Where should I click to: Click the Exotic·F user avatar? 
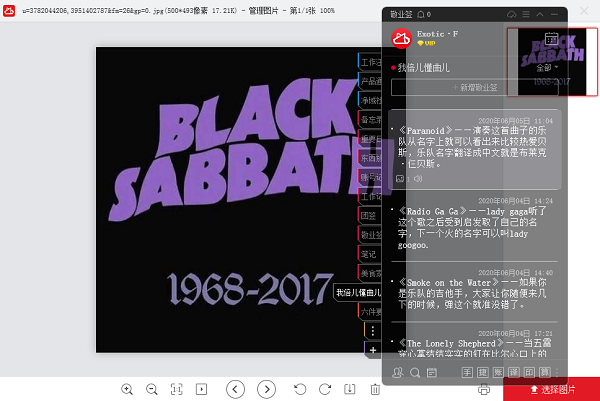[401, 38]
